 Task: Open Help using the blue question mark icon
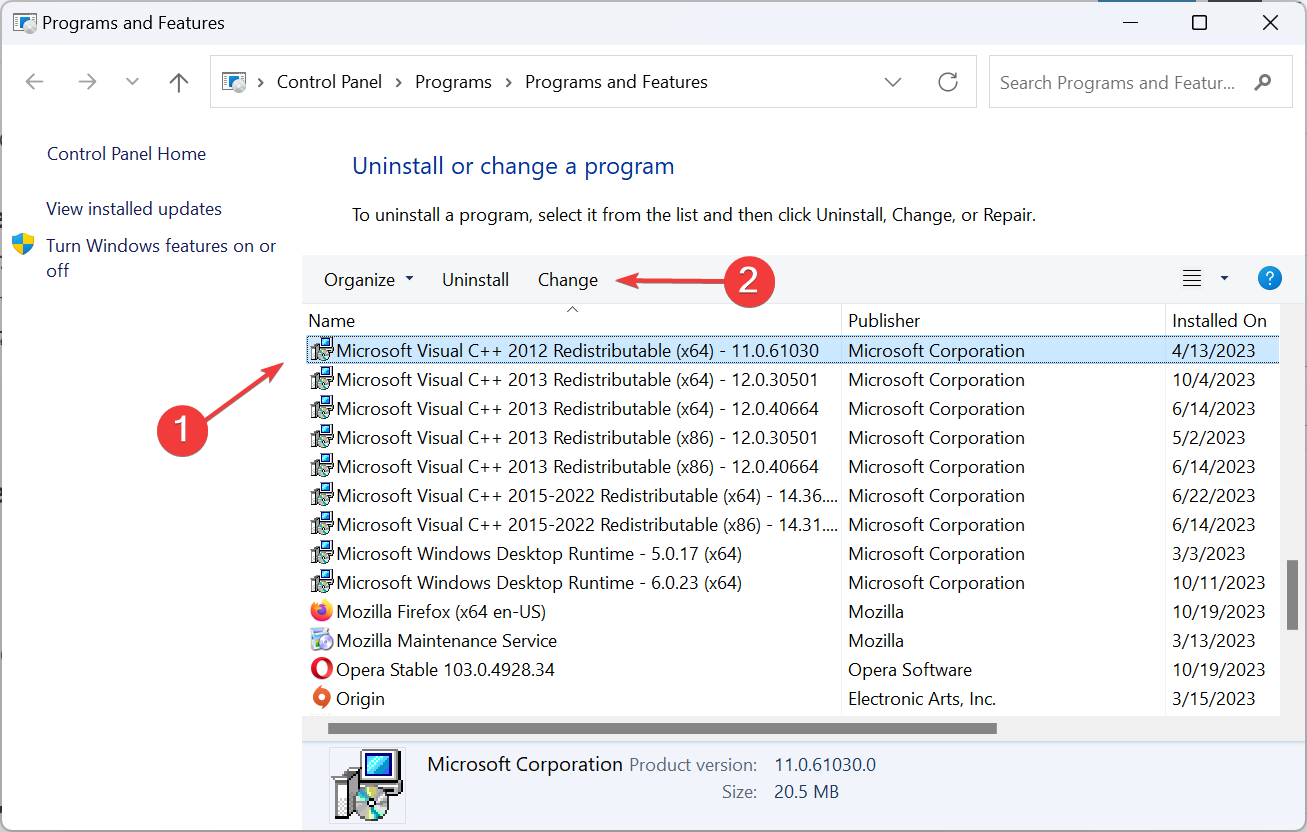pyautogui.click(x=1269, y=278)
